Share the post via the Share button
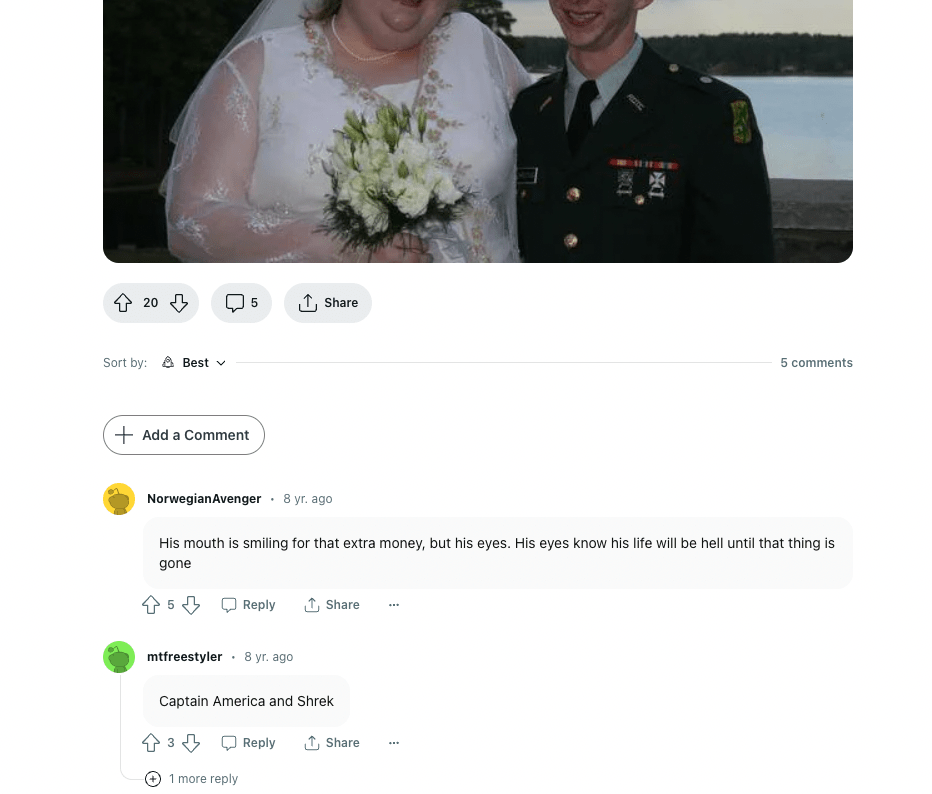This screenshot has width=932, height=794. (x=328, y=303)
